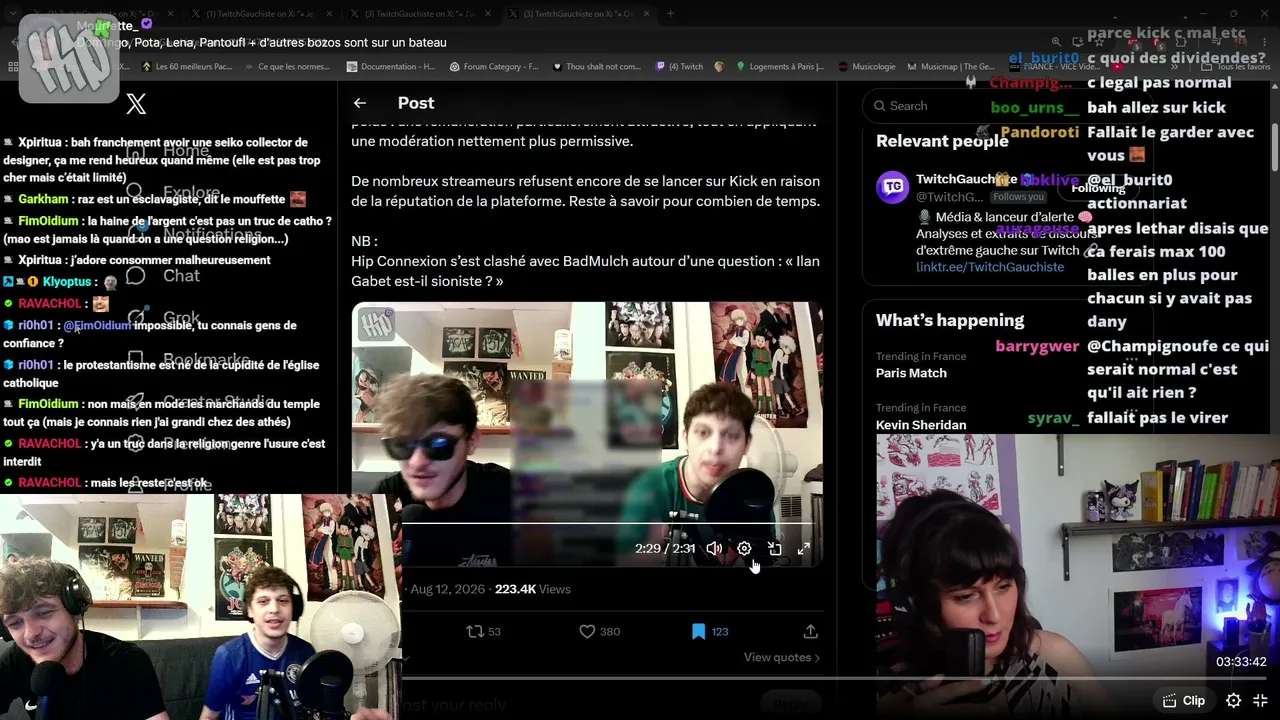Viewport: 1280px width, 720px height.
Task: Open the Tous les favoris bookmarks folder
Action: 1235,67
